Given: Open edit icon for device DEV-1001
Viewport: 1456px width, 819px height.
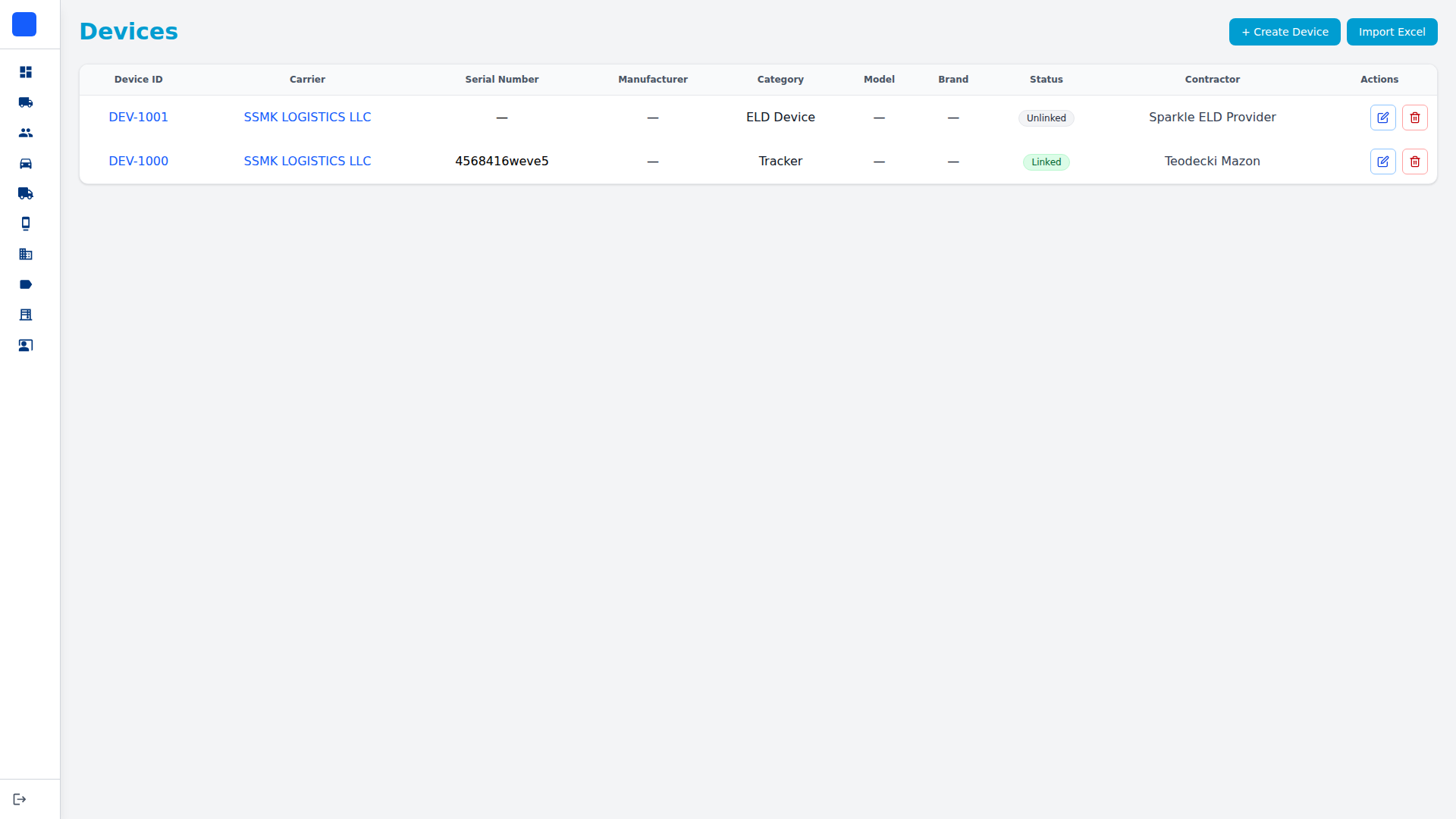Looking at the screenshot, I should point(1382,118).
